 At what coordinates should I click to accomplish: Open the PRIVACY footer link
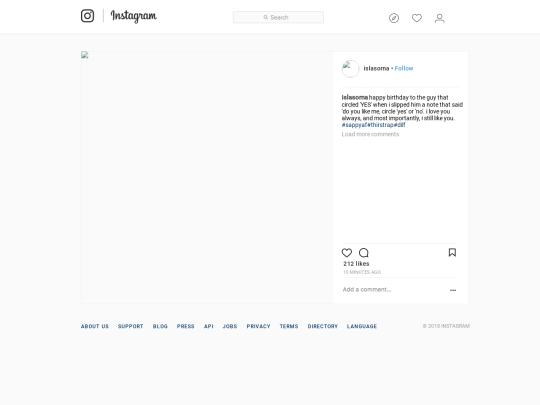pyautogui.click(x=258, y=326)
